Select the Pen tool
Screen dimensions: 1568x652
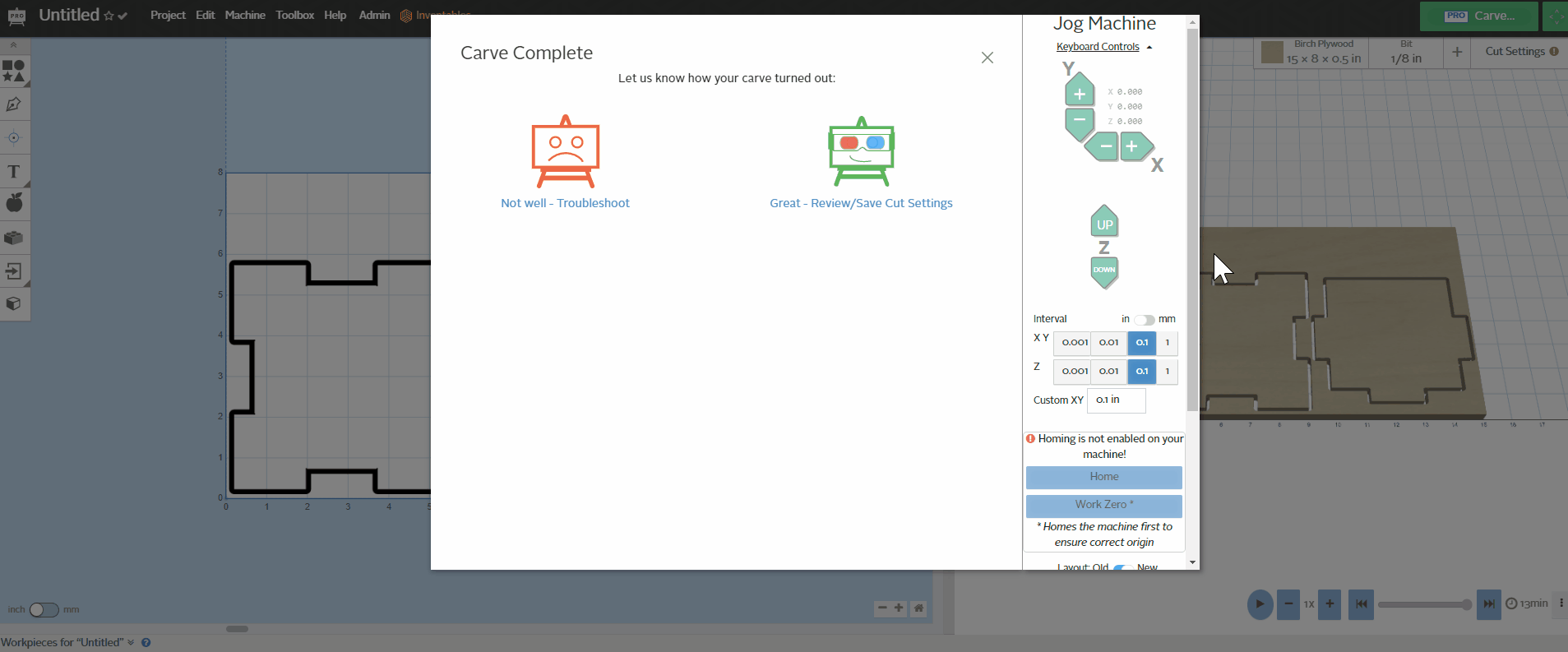point(14,104)
